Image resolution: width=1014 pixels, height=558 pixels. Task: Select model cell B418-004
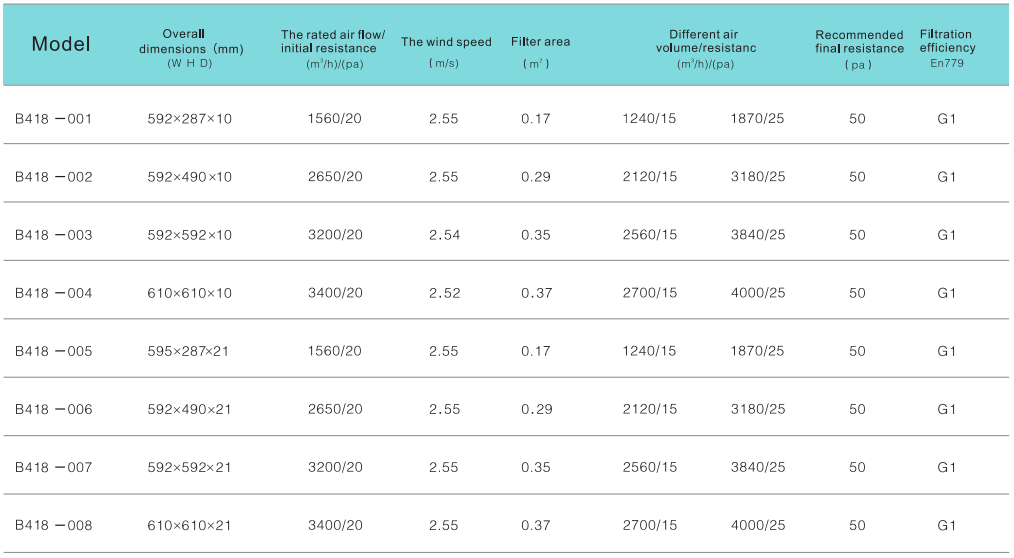point(54,293)
